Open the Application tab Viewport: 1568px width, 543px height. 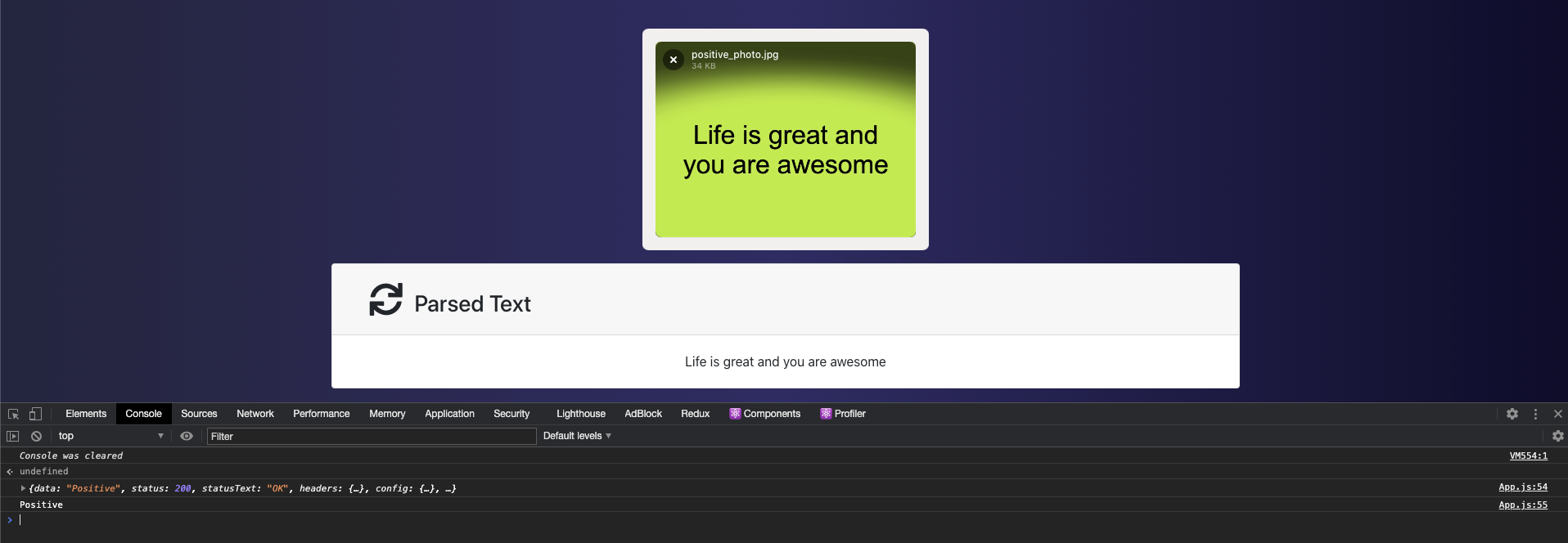tap(449, 414)
